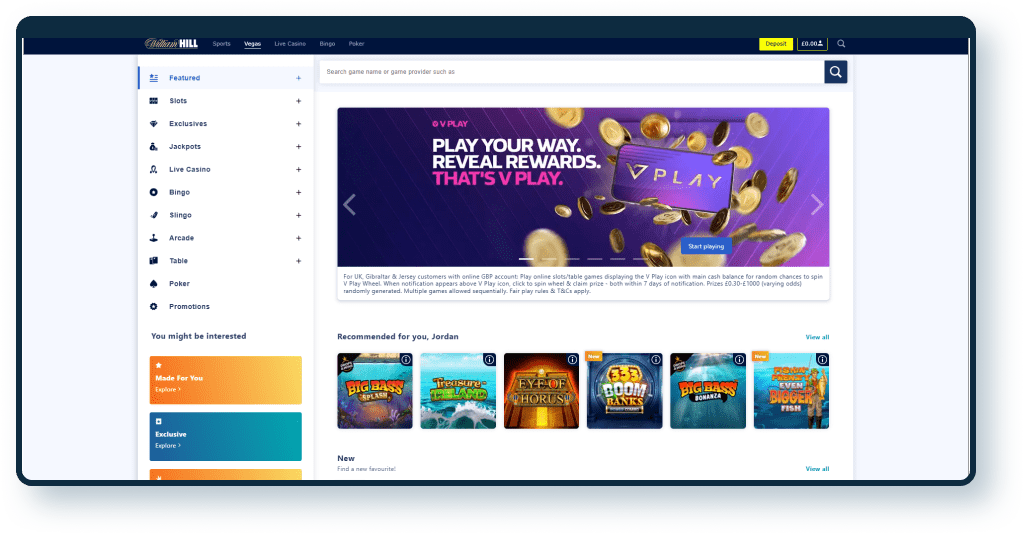The width and height of the screenshot is (1024, 534).
Task: Open Poker from top navigation
Action: tap(357, 44)
